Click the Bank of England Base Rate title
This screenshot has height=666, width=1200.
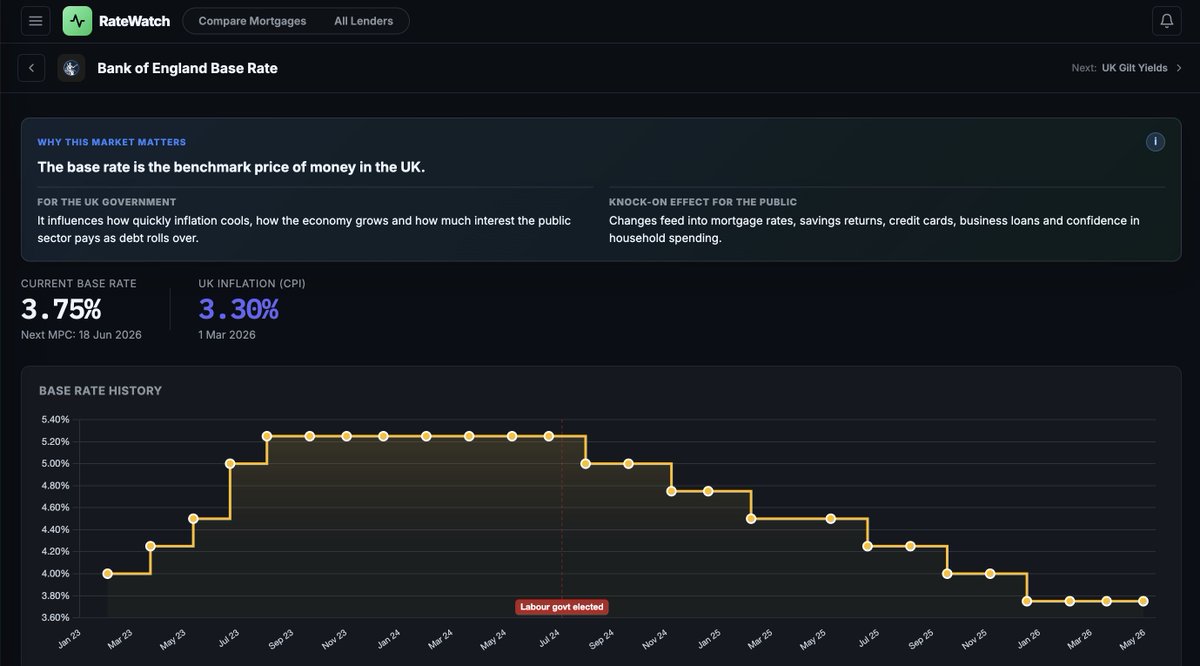(x=187, y=68)
